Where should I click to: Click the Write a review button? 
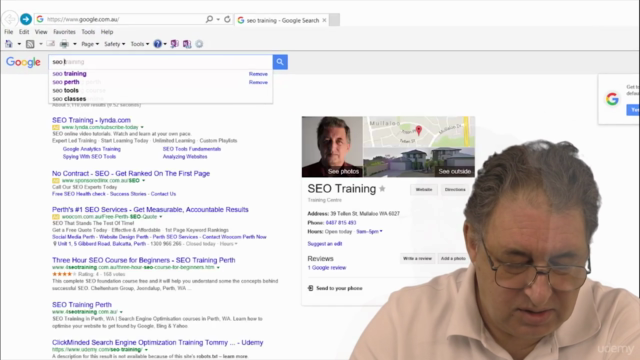[417, 258]
